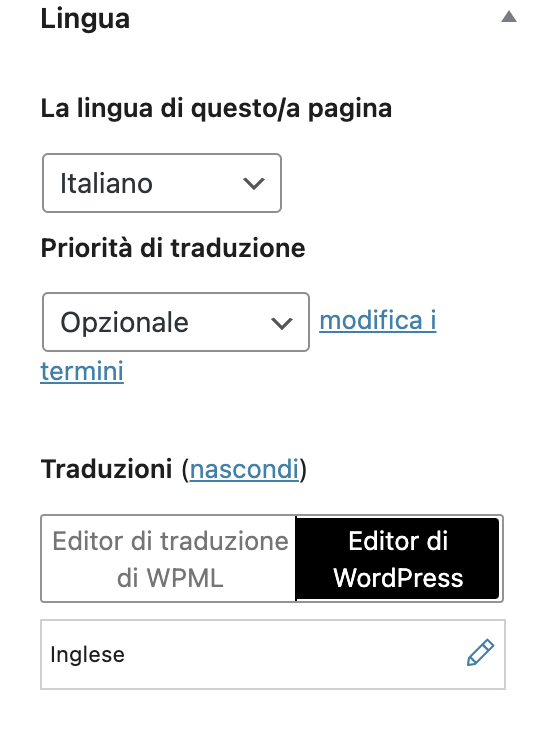Click the "Priorità di traduzione" label
Viewport: 552px width, 752px height.
173,248
